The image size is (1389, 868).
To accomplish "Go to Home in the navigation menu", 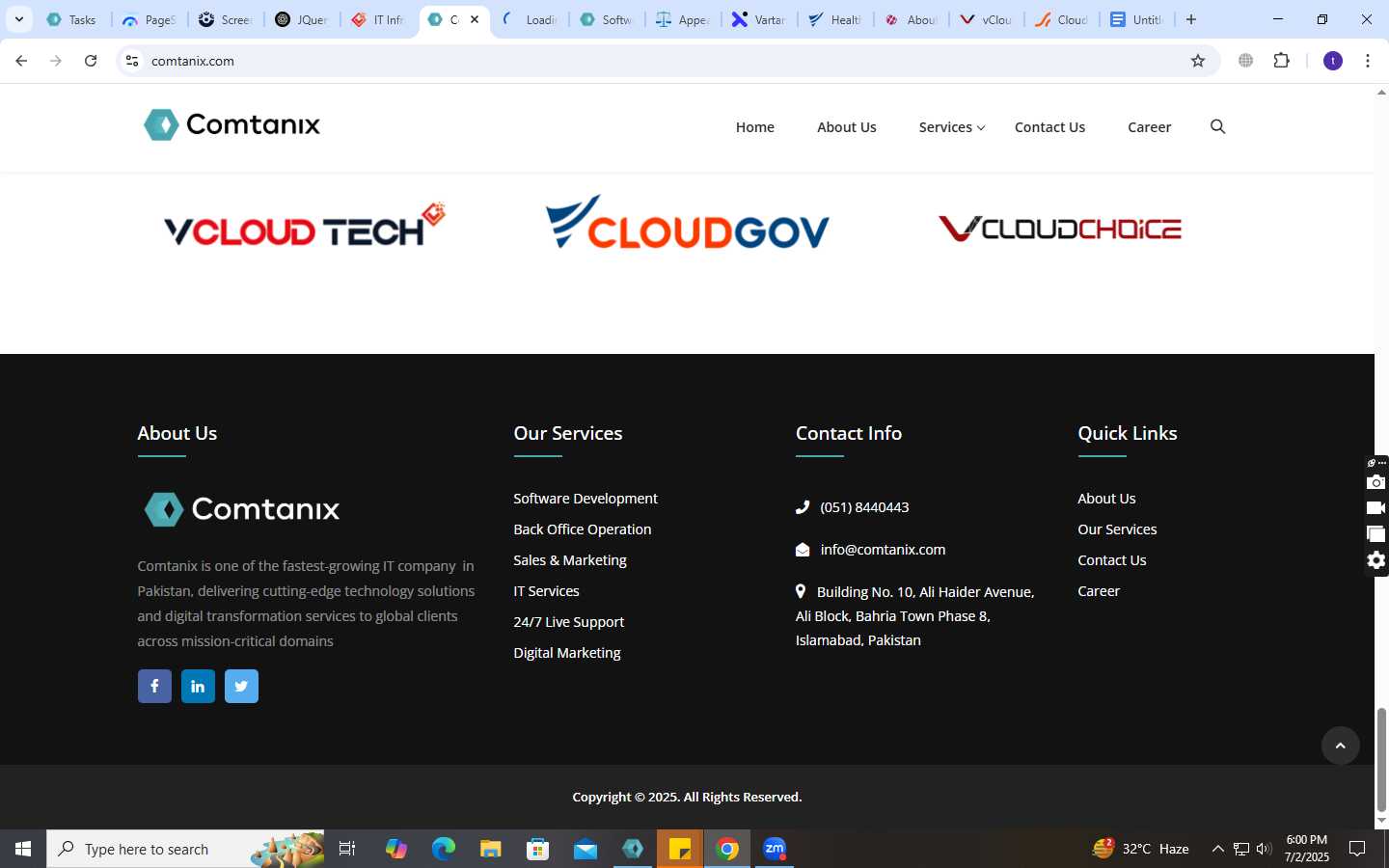I will coord(754,127).
